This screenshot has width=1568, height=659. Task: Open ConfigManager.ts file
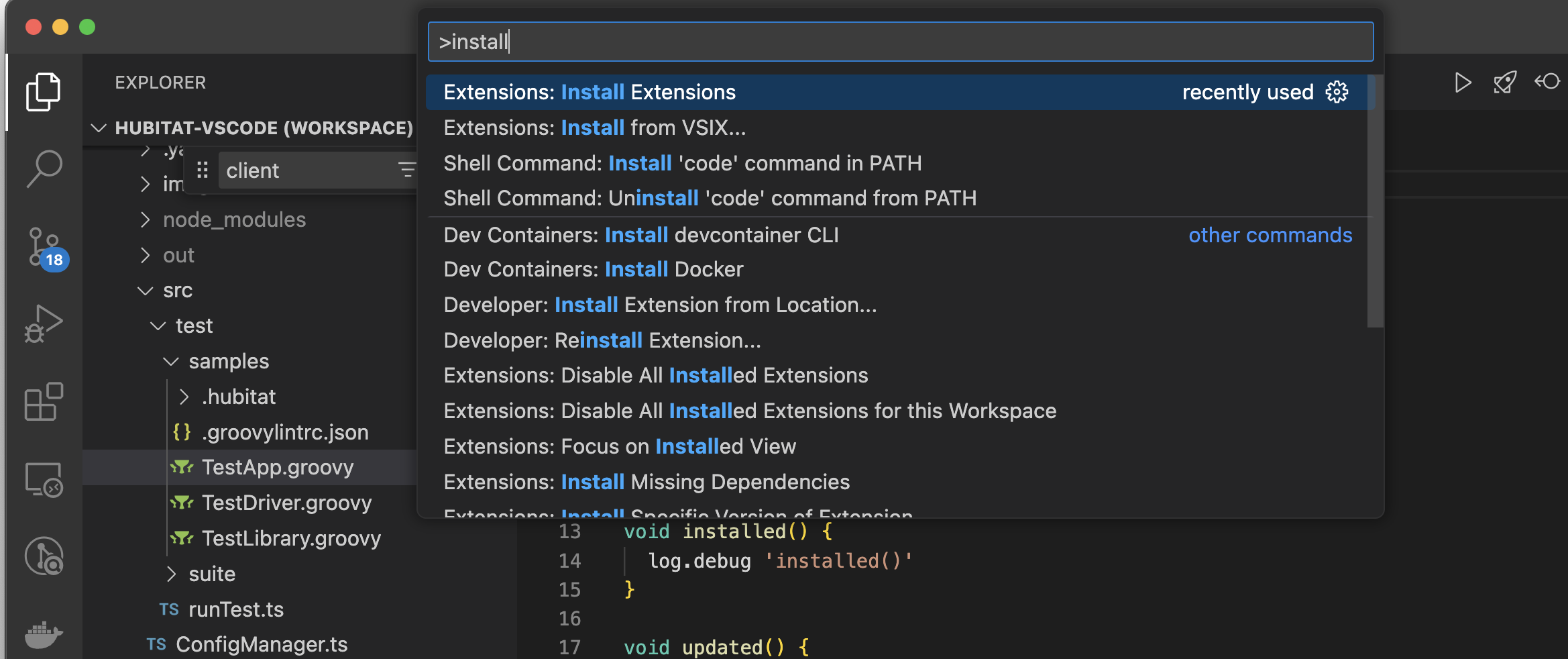[x=262, y=645]
